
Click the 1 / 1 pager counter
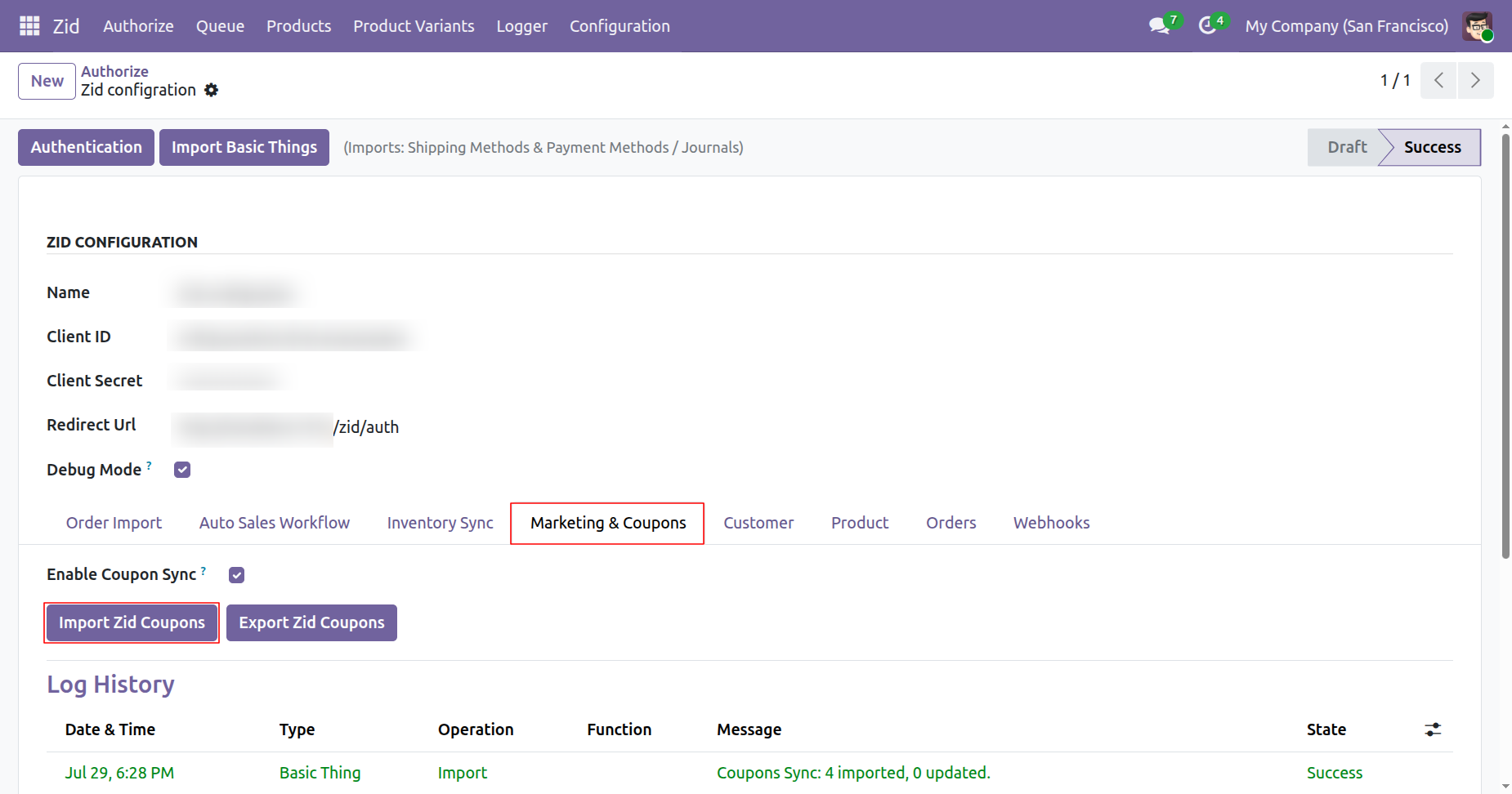[x=1395, y=80]
